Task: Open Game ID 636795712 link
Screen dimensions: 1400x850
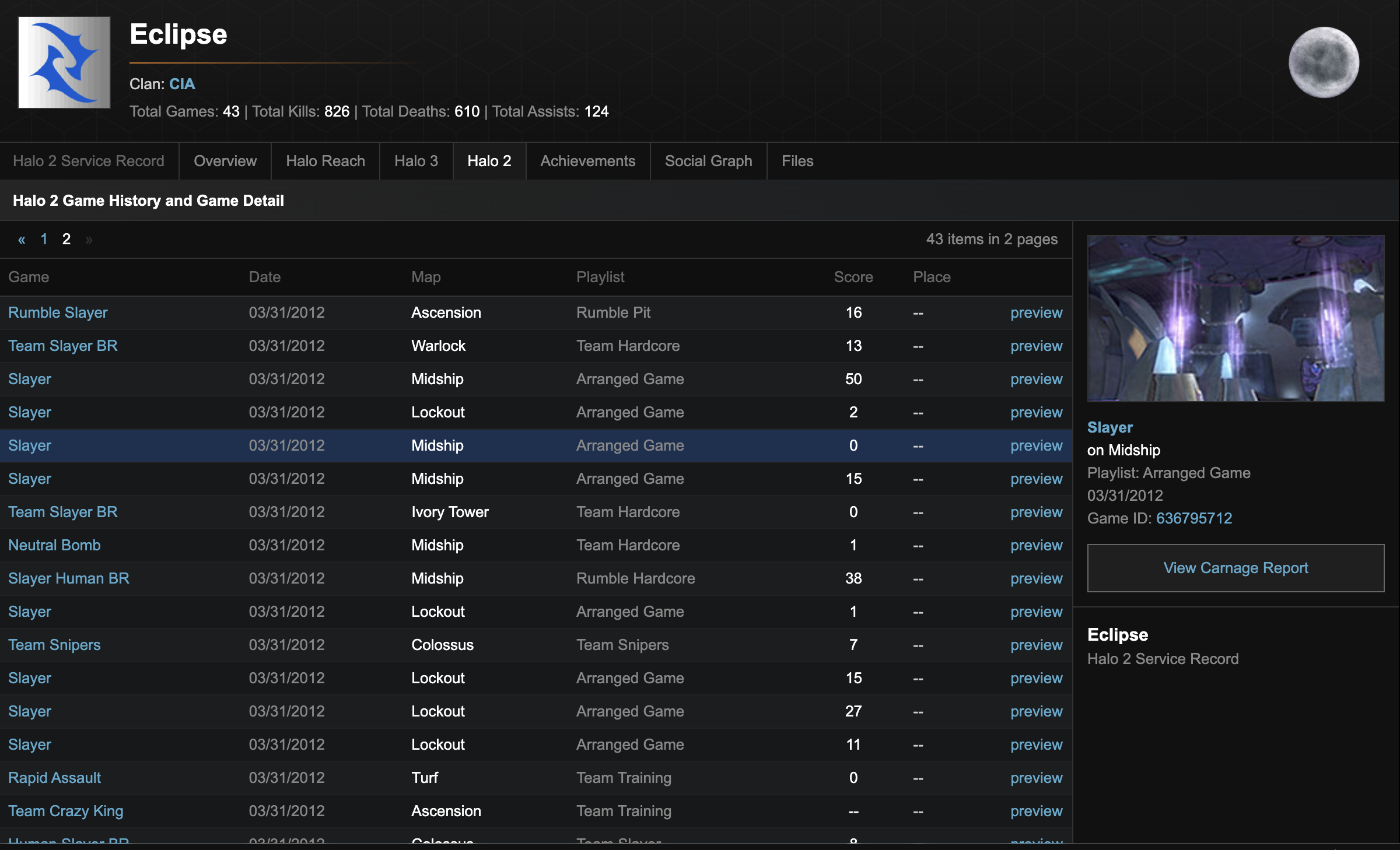Action: tap(1193, 518)
